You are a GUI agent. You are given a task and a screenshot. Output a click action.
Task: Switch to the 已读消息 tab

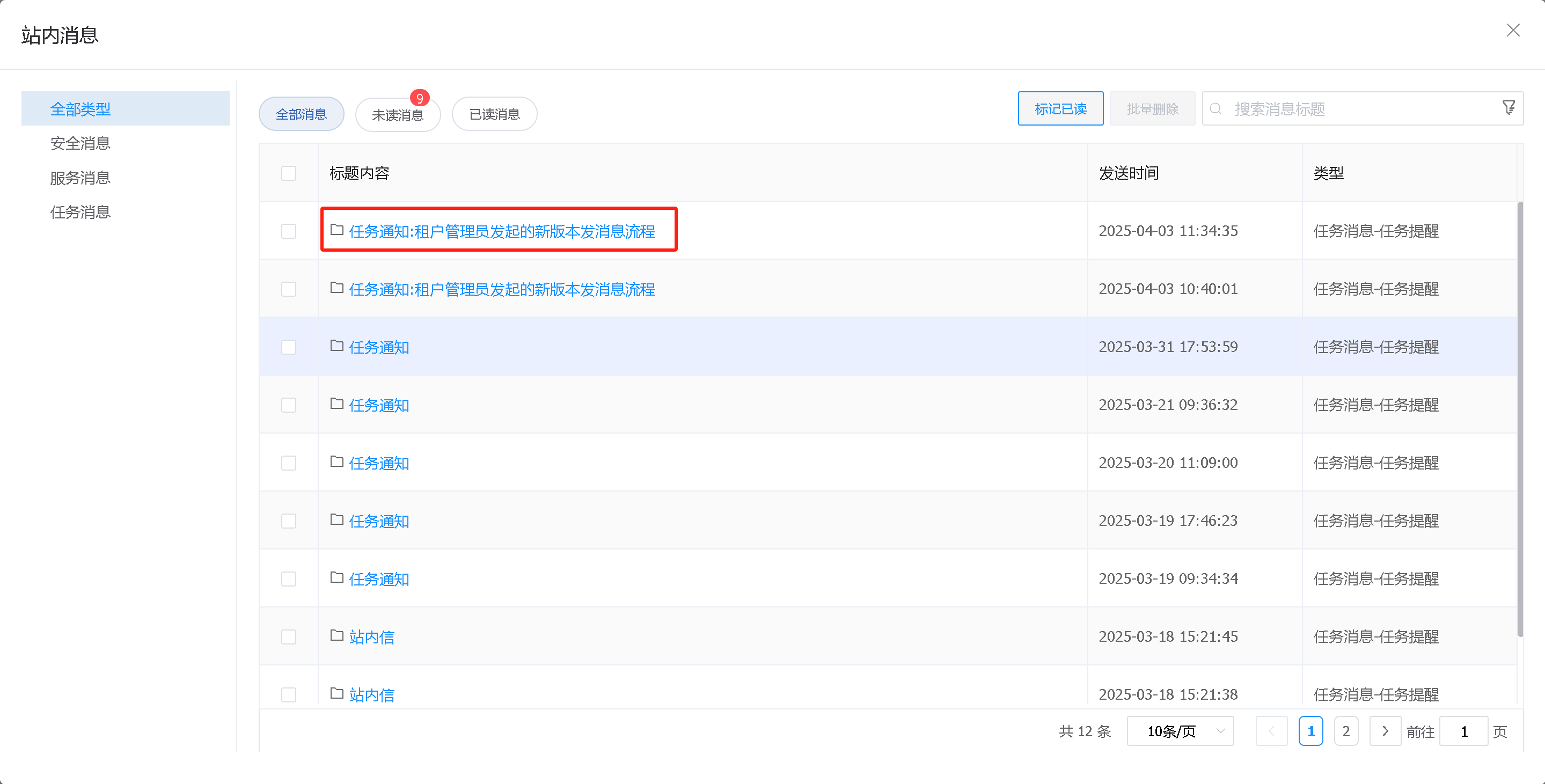click(494, 115)
